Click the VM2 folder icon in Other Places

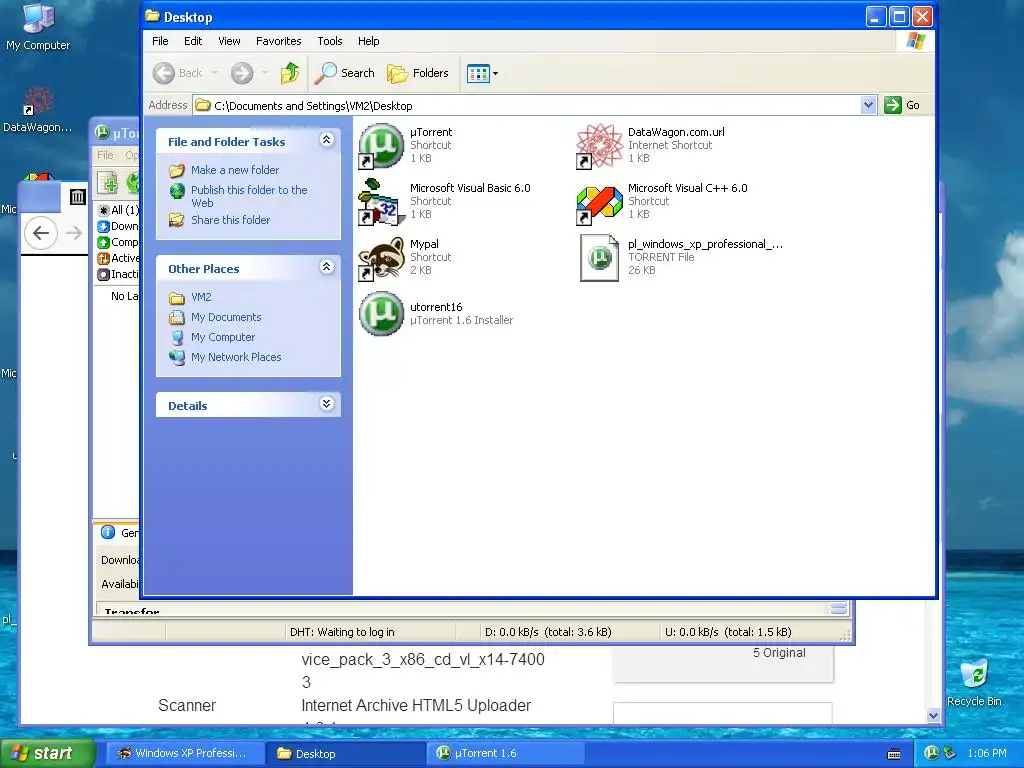(x=177, y=298)
